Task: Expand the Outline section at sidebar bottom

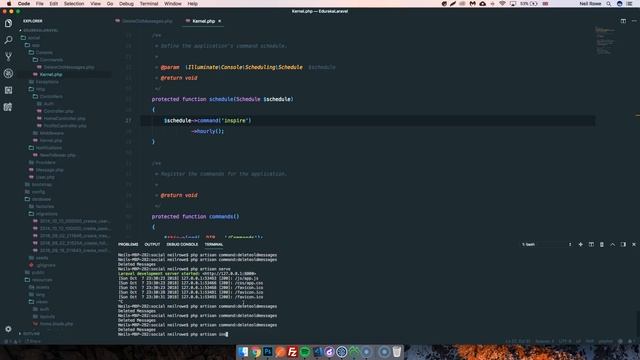Action: click(31, 334)
